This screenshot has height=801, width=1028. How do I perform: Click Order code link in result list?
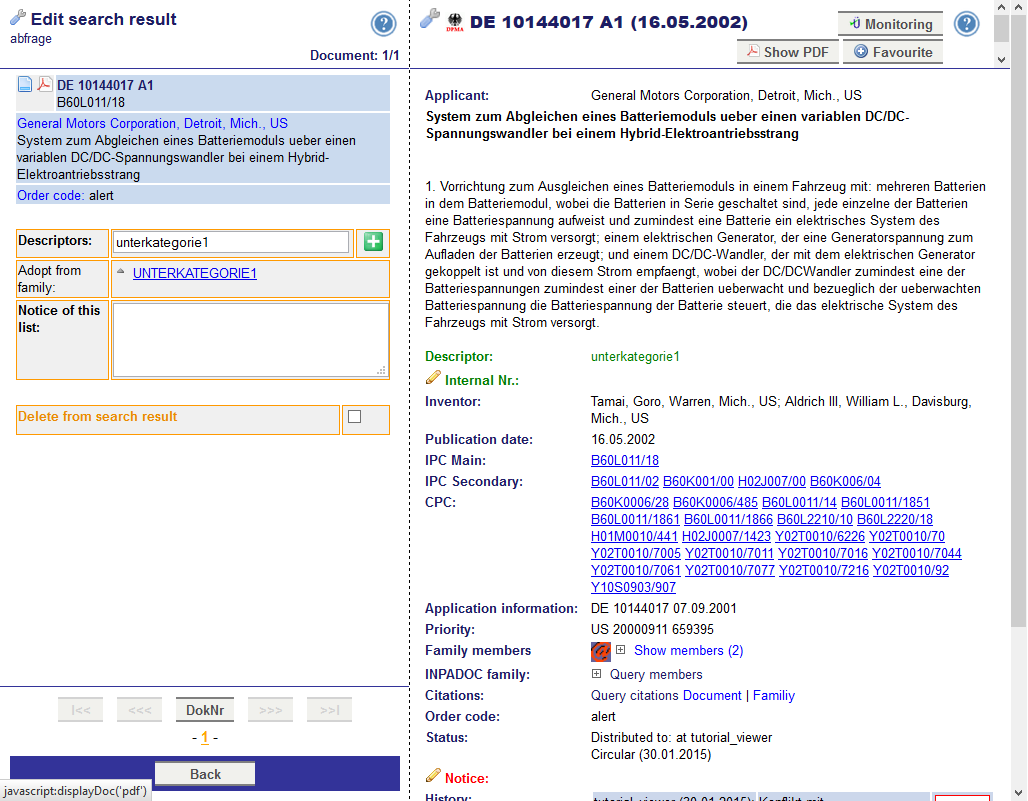(x=50, y=195)
